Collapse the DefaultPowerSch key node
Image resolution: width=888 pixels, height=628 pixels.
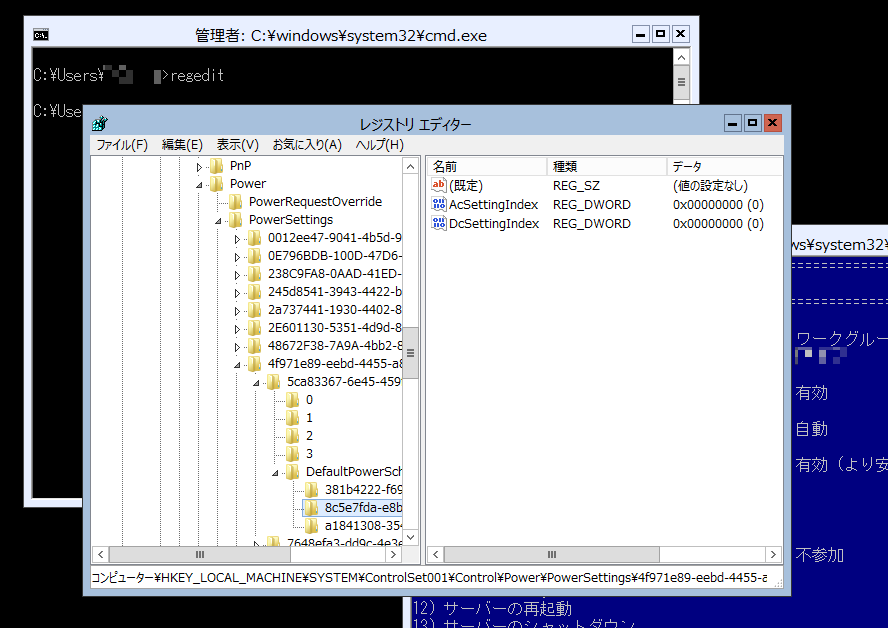(275, 473)
